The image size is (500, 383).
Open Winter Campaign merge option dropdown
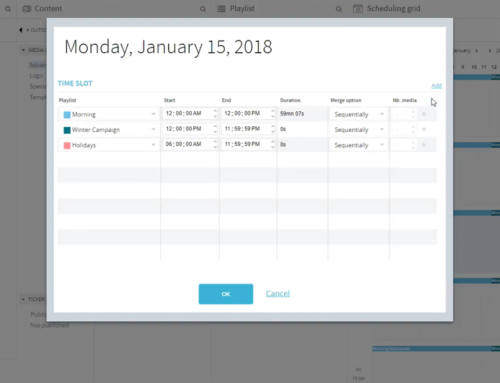358,130
